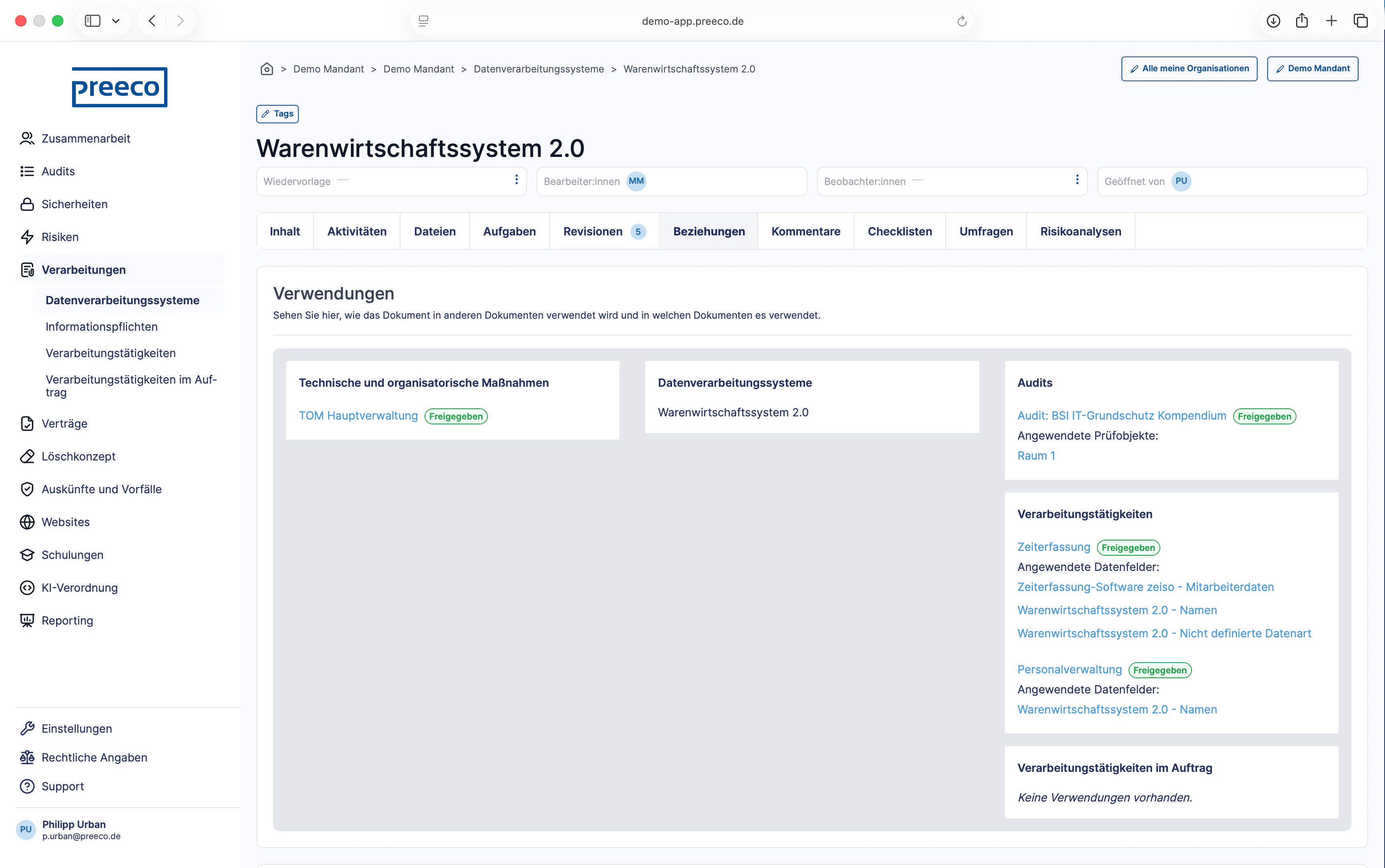Open the Einstellungen section
The image size is (1385, 868).
point(76,728)
